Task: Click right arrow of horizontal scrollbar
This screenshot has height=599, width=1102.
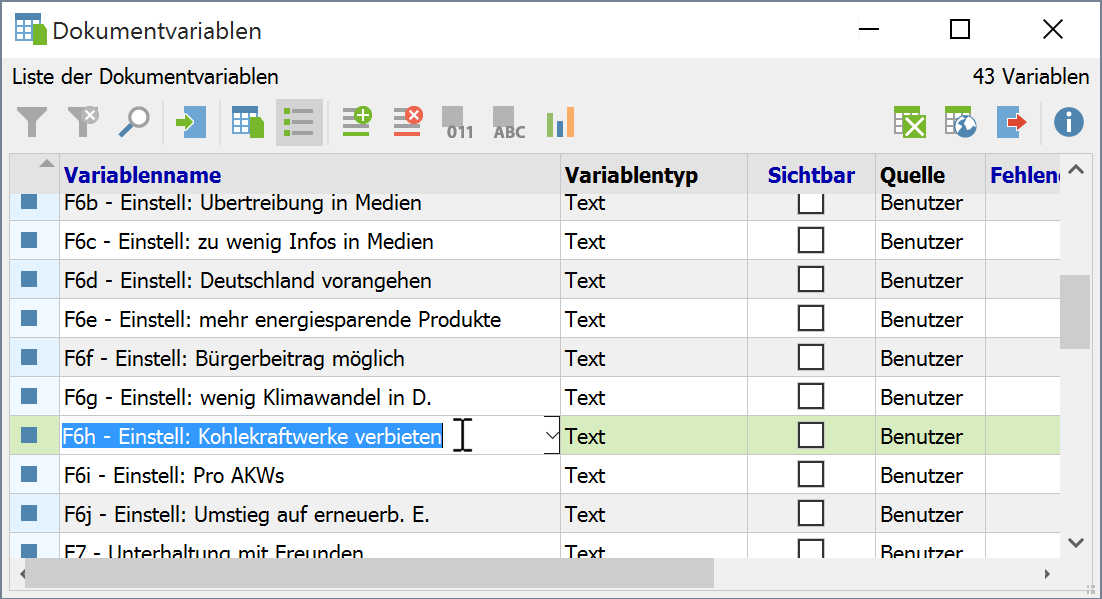Action: [1047, 574]
